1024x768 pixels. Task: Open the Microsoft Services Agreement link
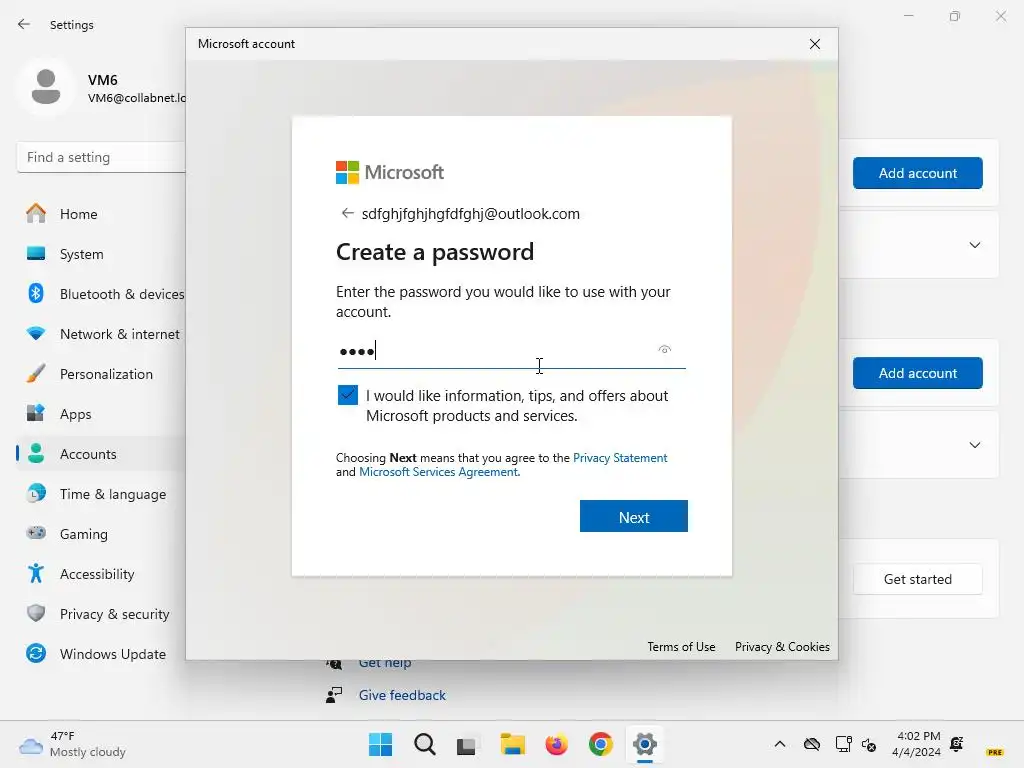[439, 472]
